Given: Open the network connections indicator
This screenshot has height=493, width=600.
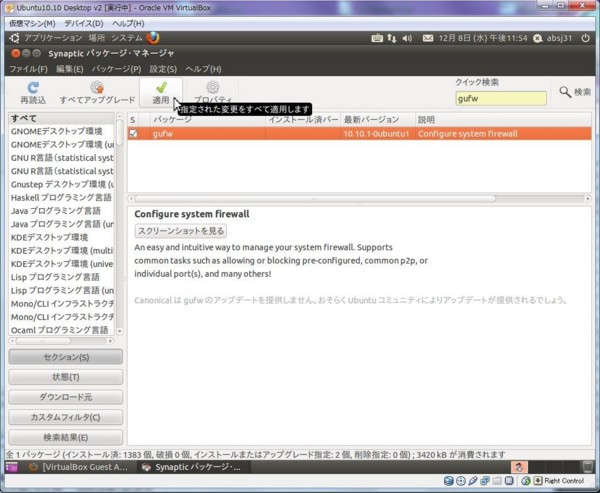Looking at the screenshot, I should tap(391, 38).
